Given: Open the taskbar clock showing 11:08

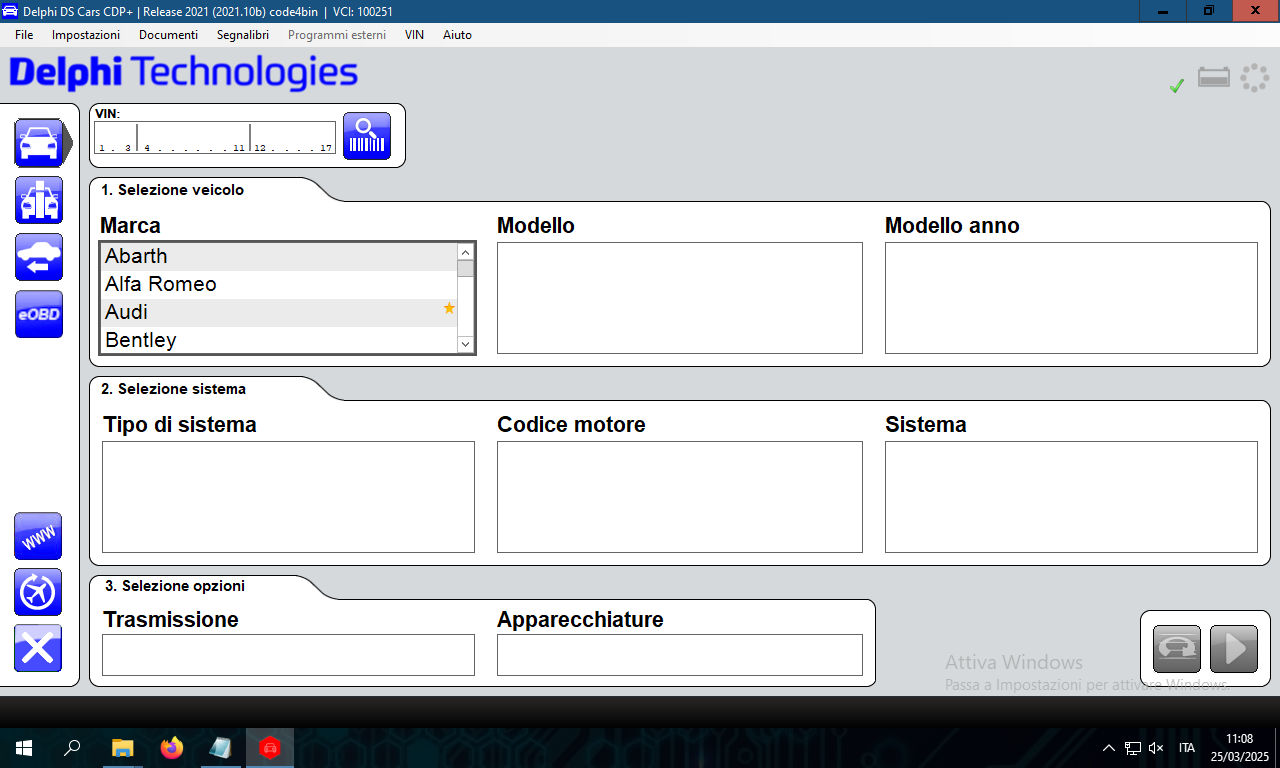Looking at the screenshot, I should point(1239,747).
